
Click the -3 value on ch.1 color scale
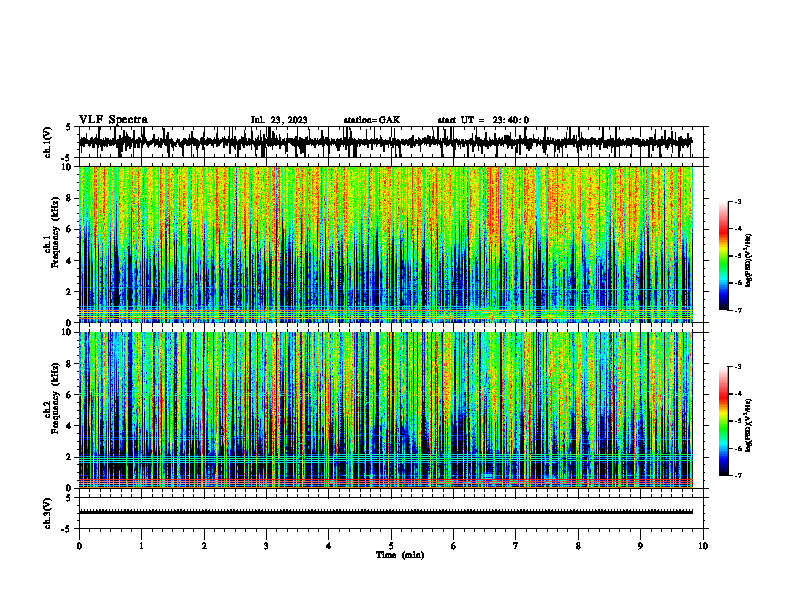coord(737,202)
